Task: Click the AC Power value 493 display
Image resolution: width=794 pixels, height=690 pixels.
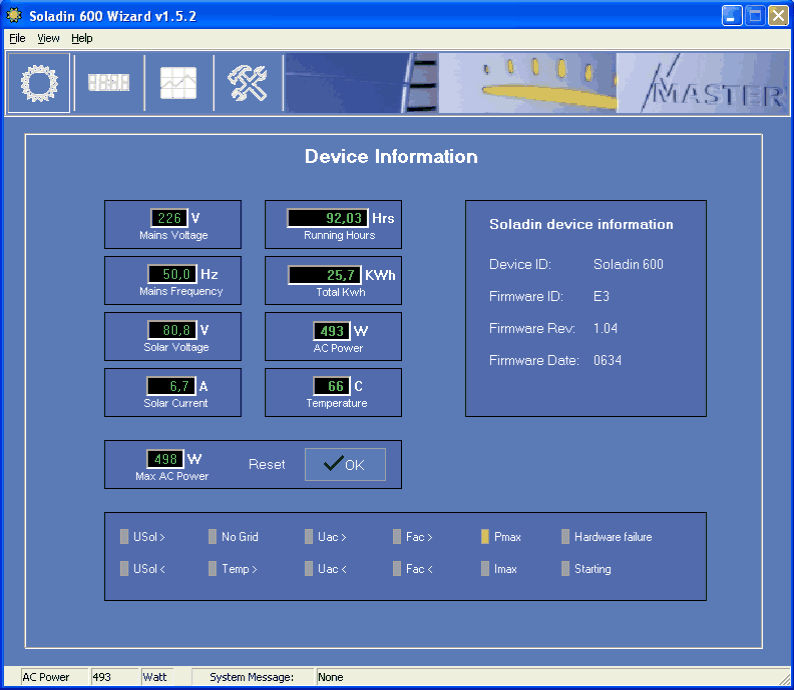Action: pyautogui.click(x=332, y=331)
